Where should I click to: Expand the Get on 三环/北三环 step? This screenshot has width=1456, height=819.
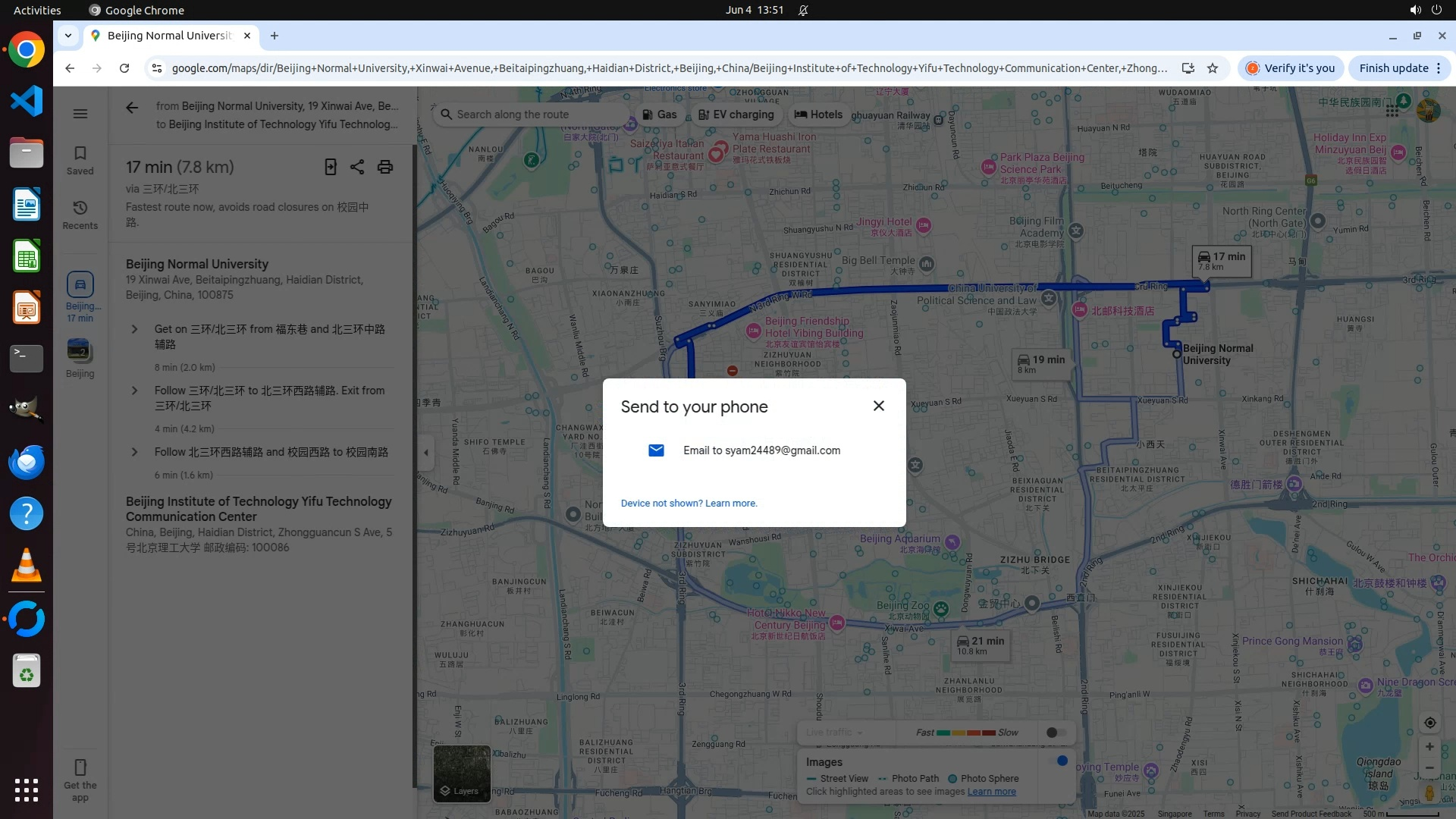(135, 329)
